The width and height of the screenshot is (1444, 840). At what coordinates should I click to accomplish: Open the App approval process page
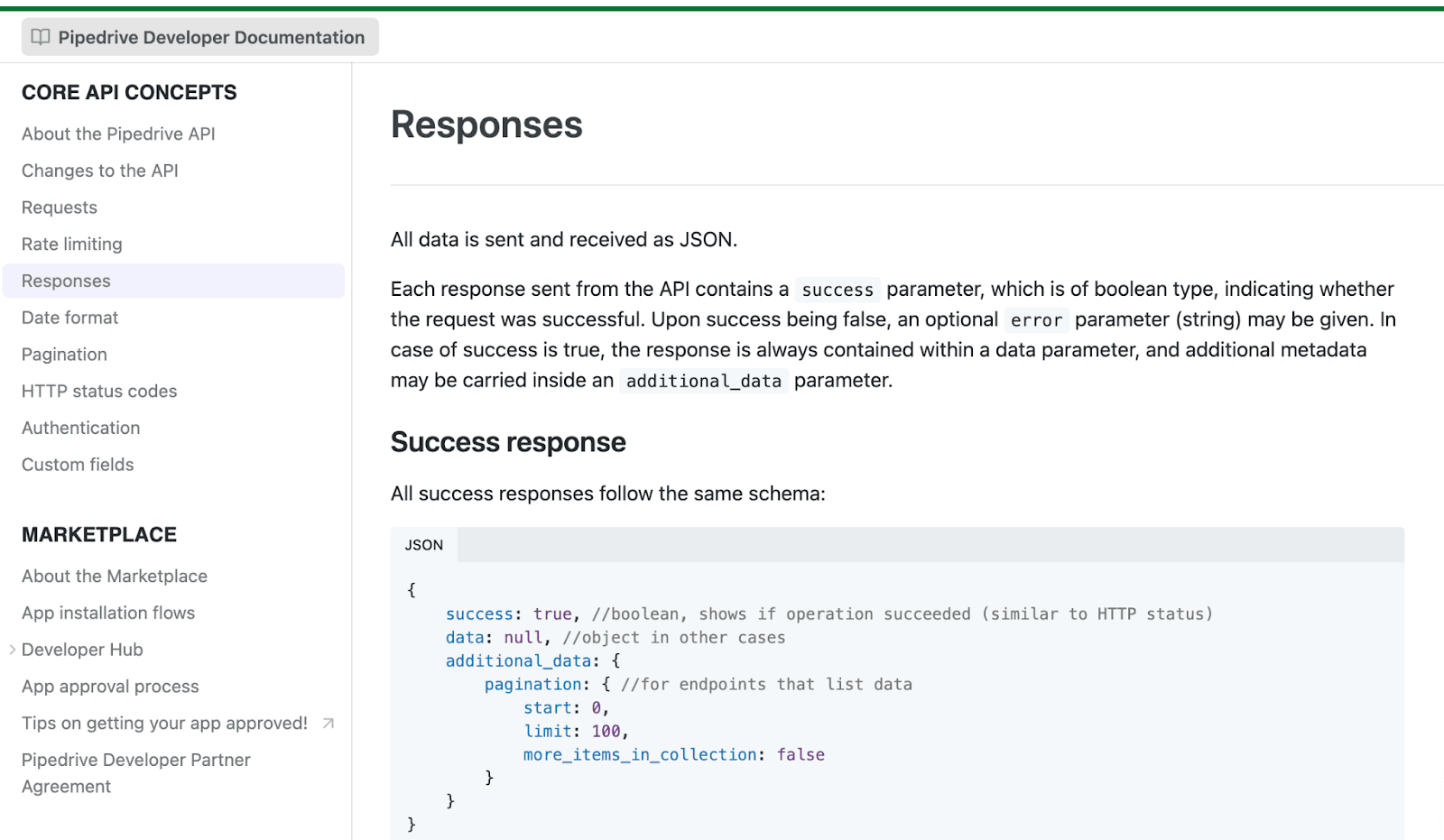(x=109, y=686)
